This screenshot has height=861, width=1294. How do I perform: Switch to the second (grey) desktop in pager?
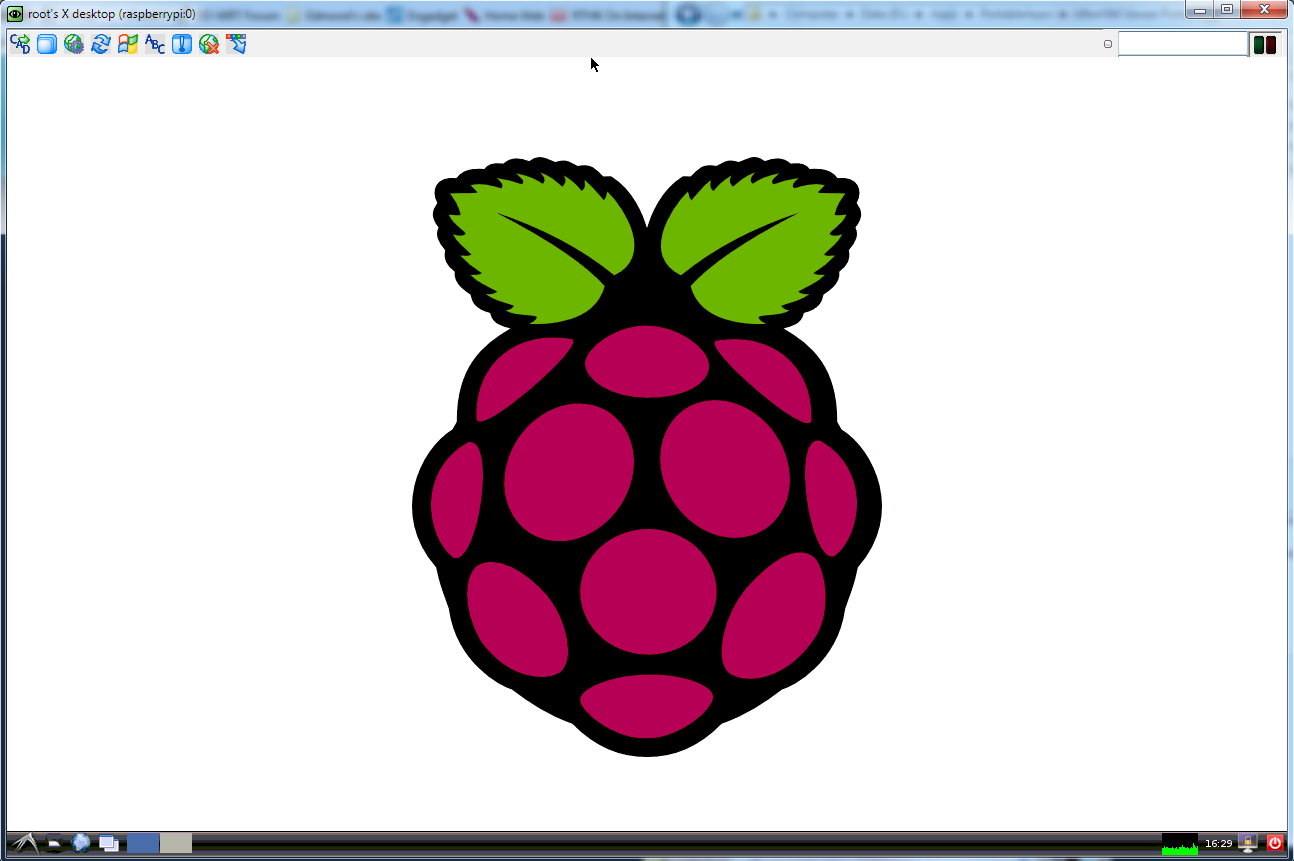click(x=175, y=843)
